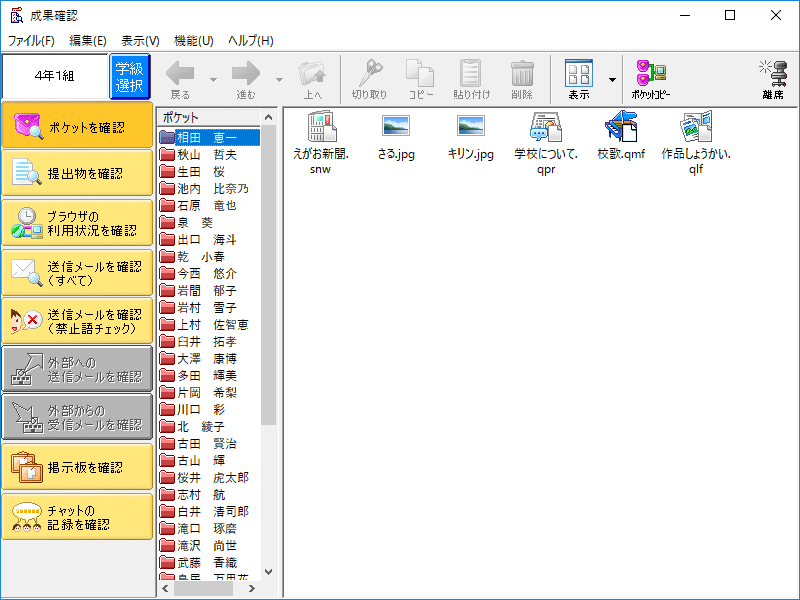Screen dimensions: 800x600
Task: Select the キリン.jpg image file
Action: [471, 126]
